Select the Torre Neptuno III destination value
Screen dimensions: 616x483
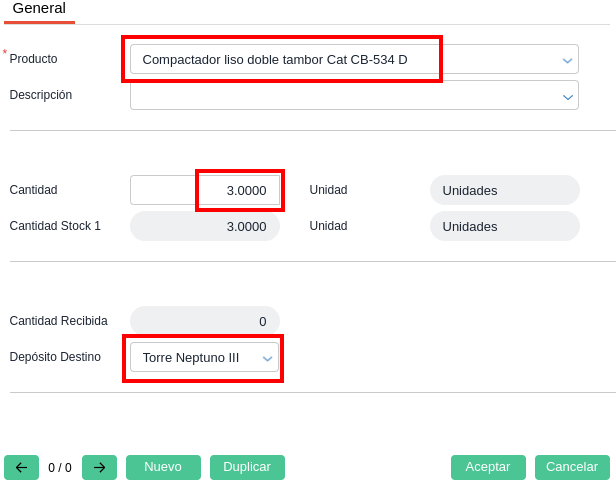pos(195,357)
